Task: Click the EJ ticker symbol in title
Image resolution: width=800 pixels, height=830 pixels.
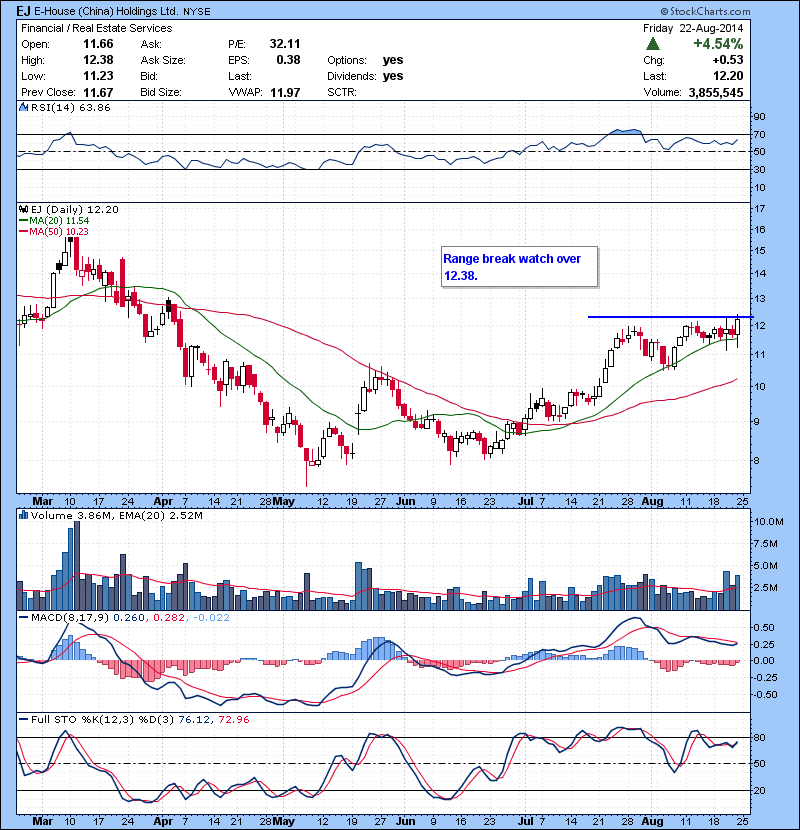Action: click(x=23, y=11)
